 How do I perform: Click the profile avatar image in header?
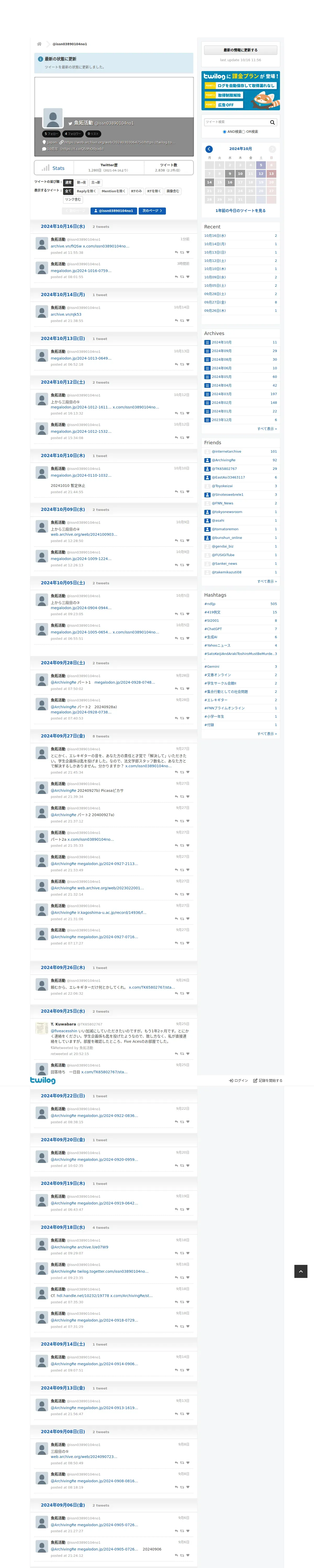[53, 118]
